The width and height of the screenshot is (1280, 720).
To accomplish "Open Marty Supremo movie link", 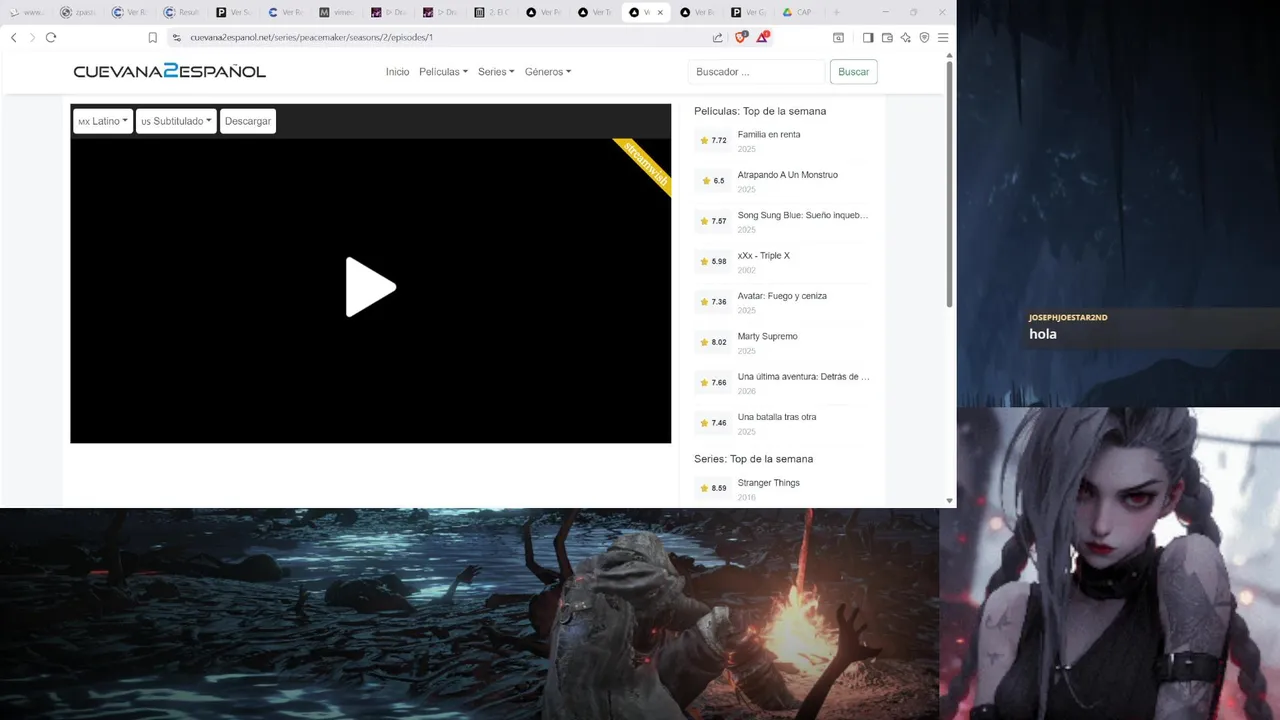I will pos(768,336).
